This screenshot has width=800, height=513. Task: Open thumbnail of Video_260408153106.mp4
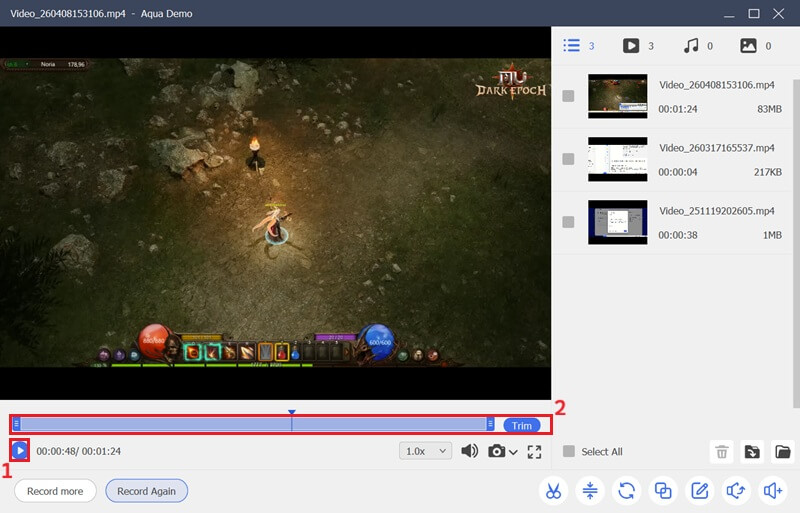tap(617, 96)
